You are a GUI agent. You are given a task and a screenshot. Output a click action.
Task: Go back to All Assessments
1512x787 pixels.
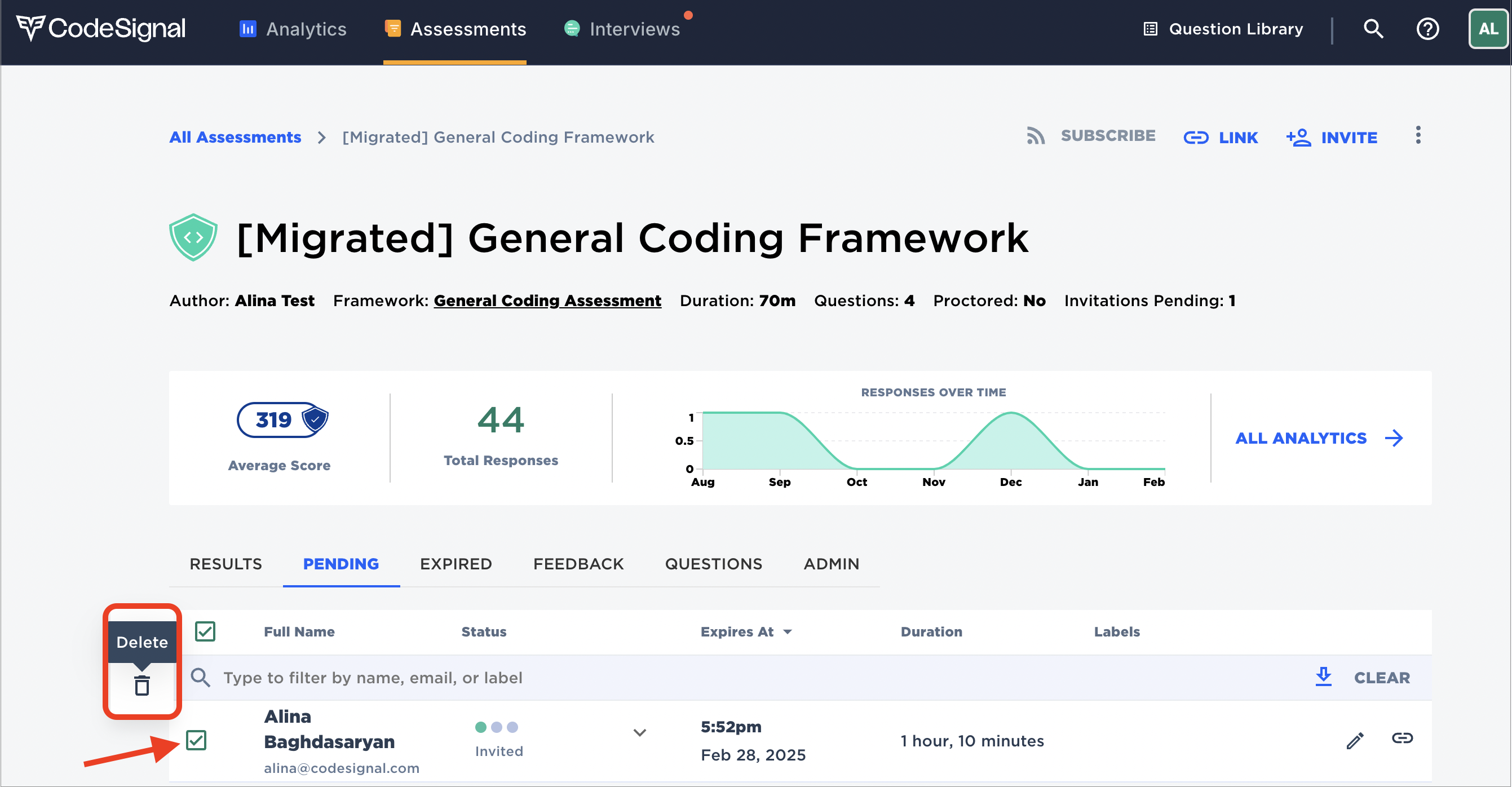pyautogui.click(x=236, y=137)
